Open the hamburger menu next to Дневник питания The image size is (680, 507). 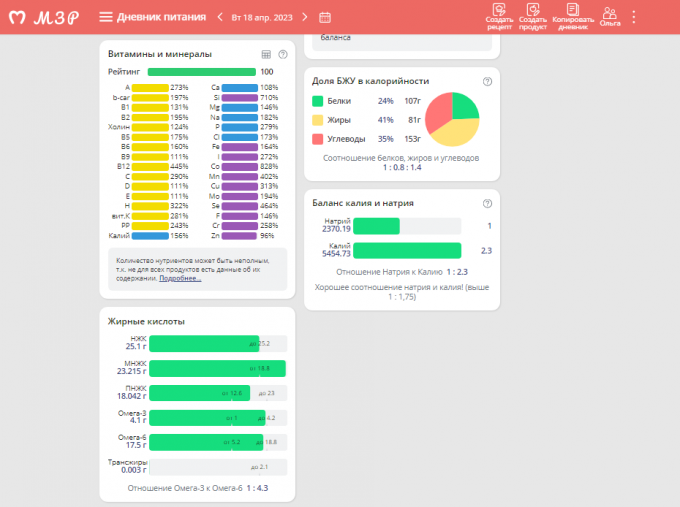point(106,17)
